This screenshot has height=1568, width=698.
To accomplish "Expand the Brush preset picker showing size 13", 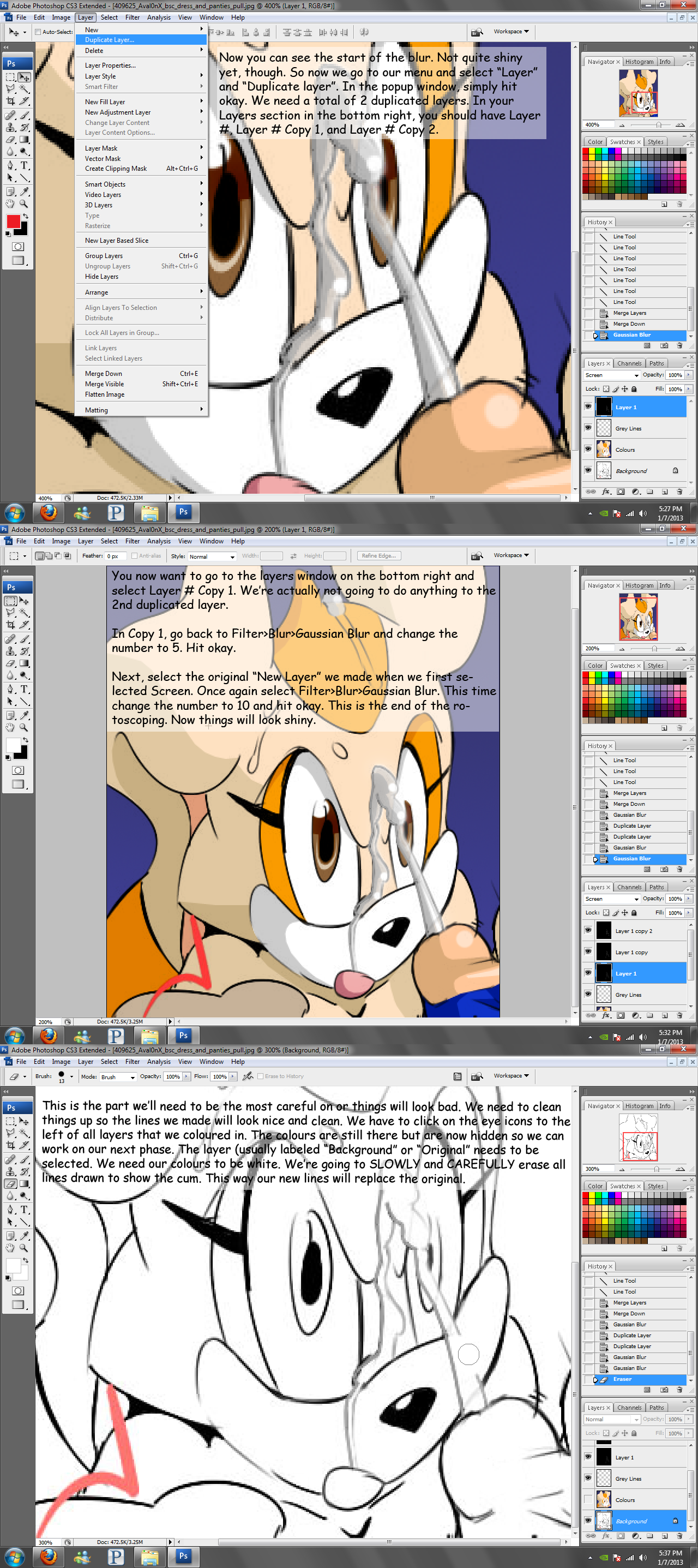I will coord(71,1076).
